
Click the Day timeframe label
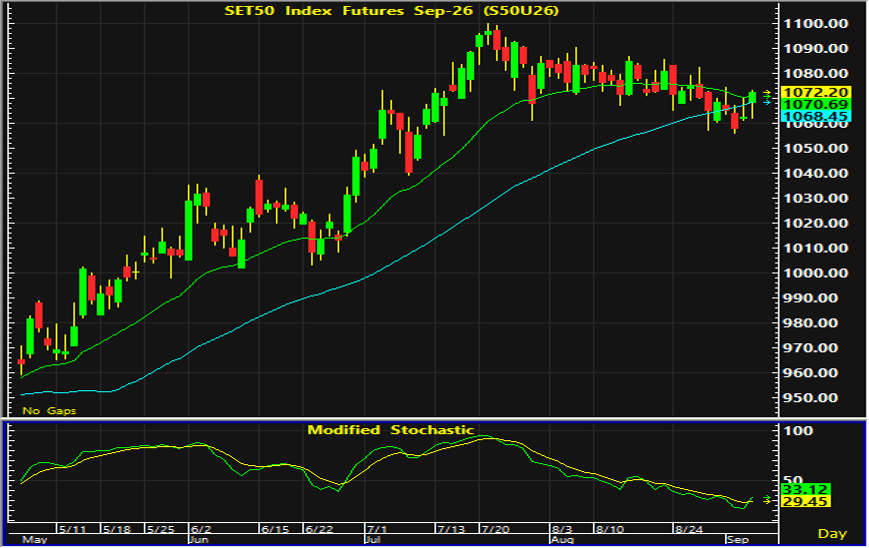832,534
